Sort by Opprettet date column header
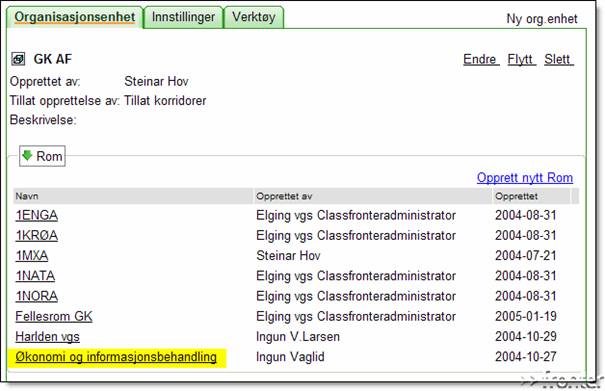 click(516, 196)
